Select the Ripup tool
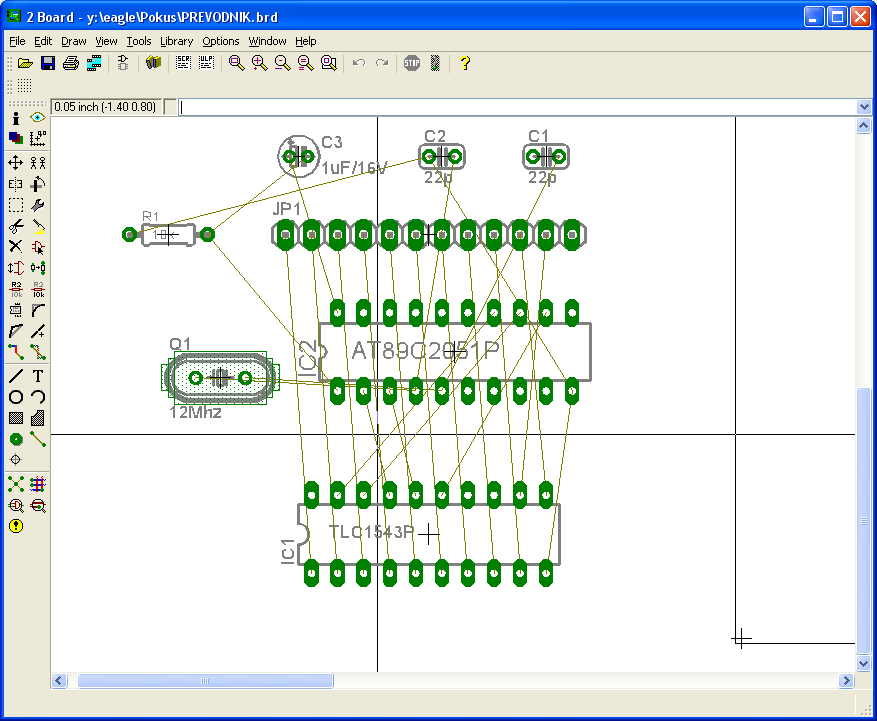This screenshot has width=877, height=721. (37, 352)
